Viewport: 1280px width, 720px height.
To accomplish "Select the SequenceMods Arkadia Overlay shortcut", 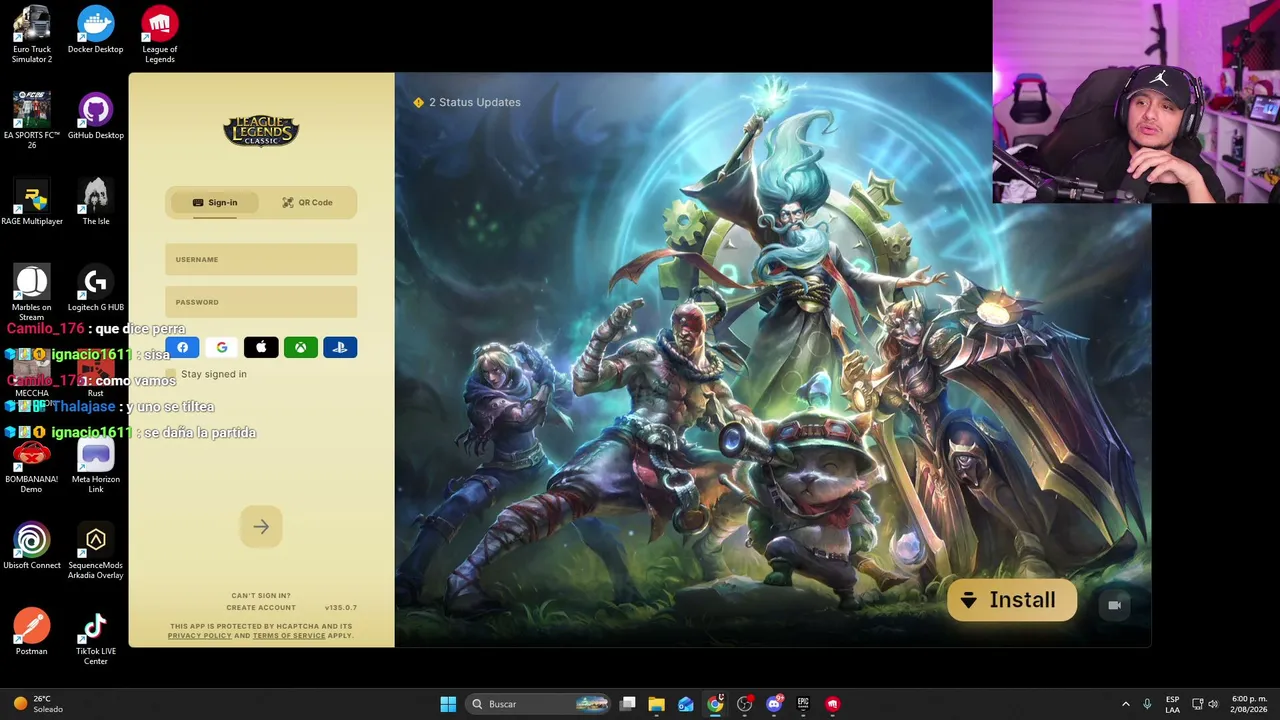I will pos(96,551).
